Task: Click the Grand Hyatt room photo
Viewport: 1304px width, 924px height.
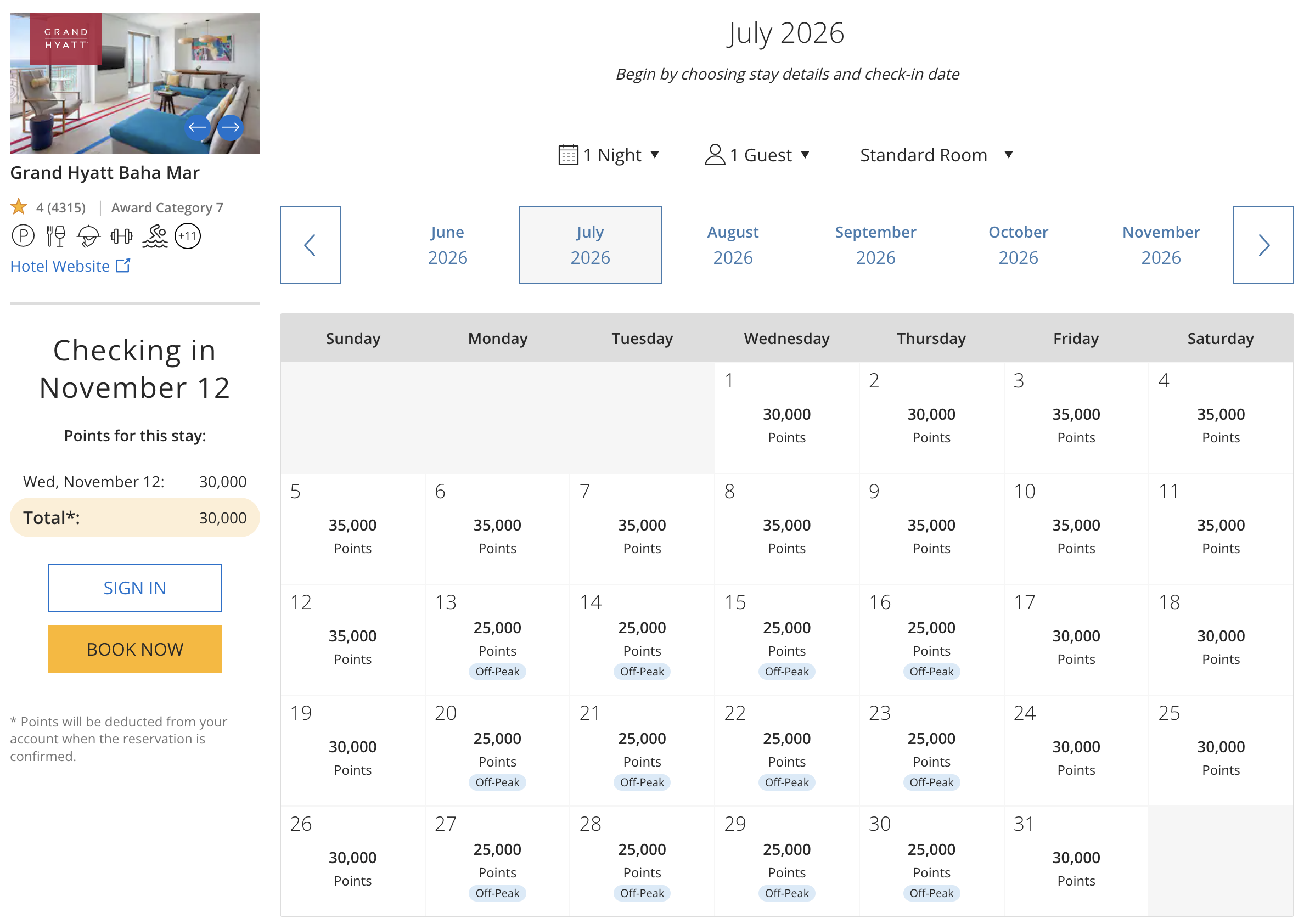Action: click(x=135, y=83)
